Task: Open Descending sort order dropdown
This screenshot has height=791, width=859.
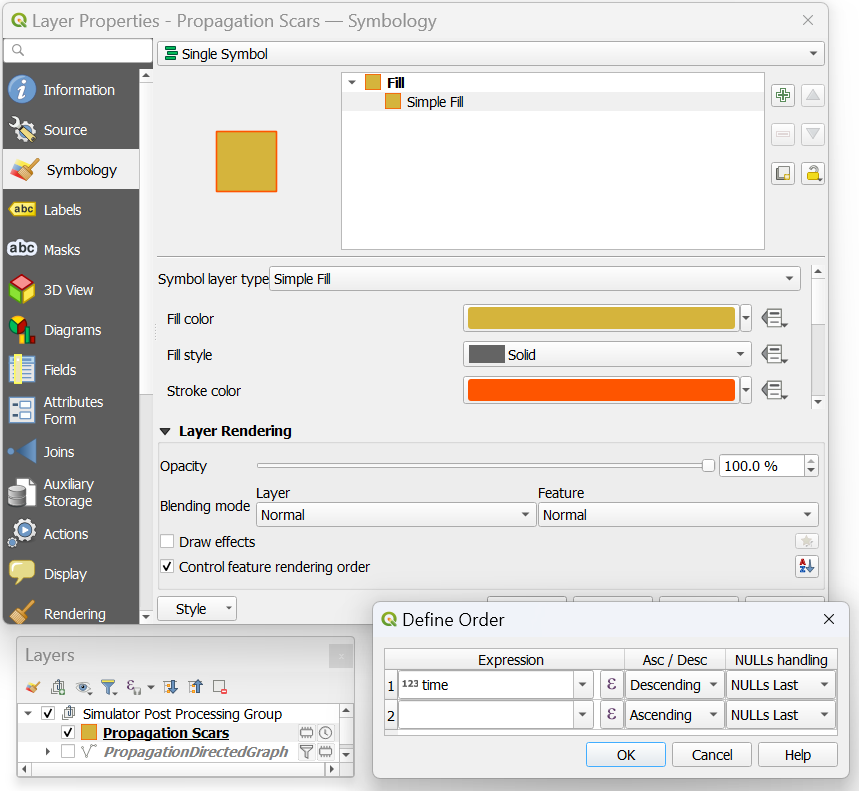Action: click(674, 685)
